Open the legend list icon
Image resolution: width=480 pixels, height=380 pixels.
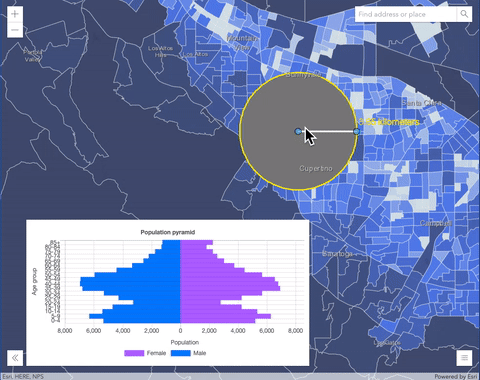point(464,358)
